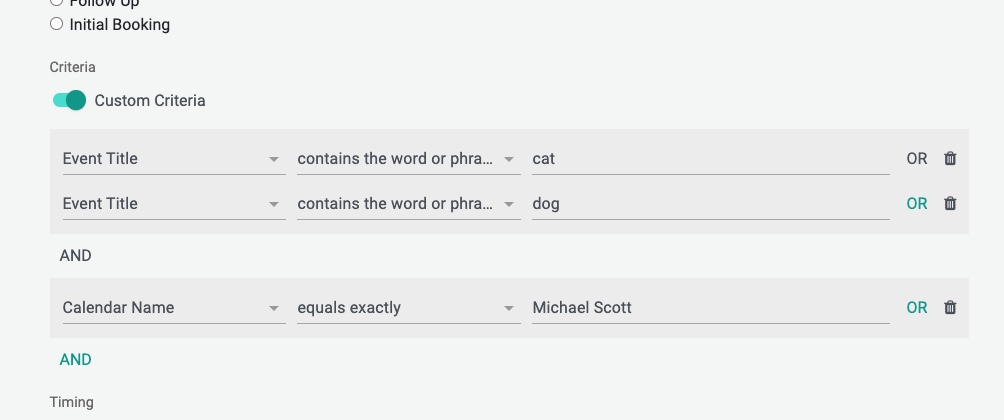Screen dimensions: 1004x420
Task: Click the 'dog' text input field
Action: click(x=711, y=204)
